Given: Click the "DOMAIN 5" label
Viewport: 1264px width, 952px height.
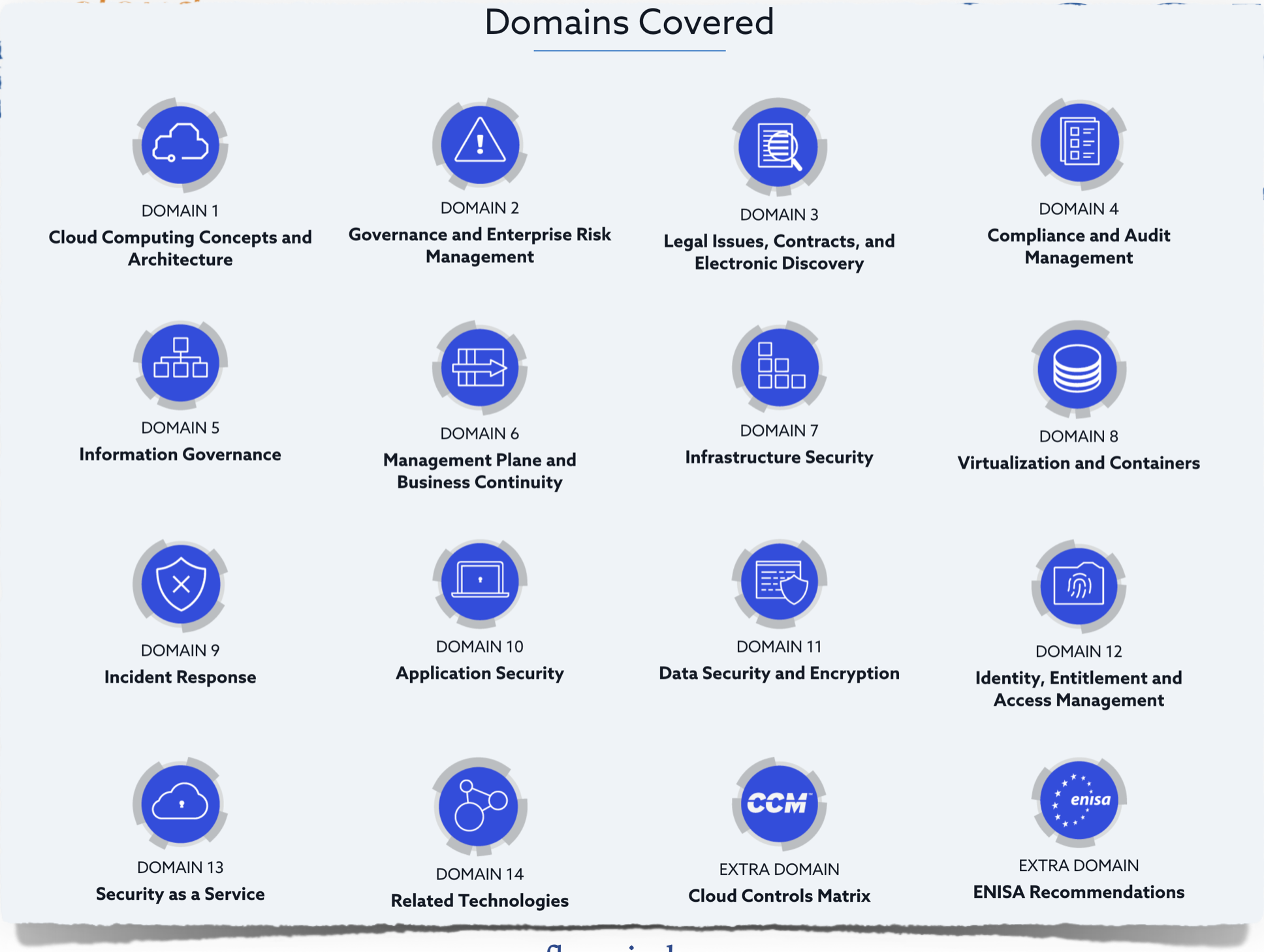Looking at the screenshot, I should pos(180,428).
